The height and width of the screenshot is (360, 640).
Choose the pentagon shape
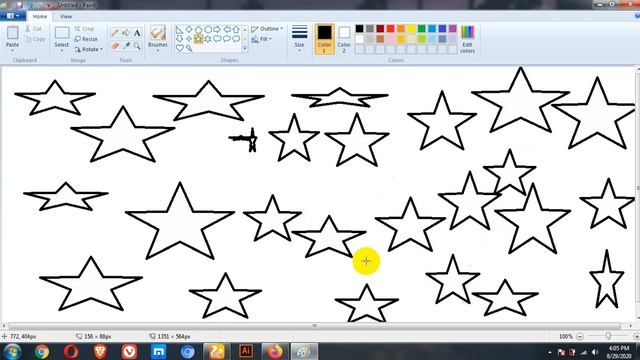[198, 30]
